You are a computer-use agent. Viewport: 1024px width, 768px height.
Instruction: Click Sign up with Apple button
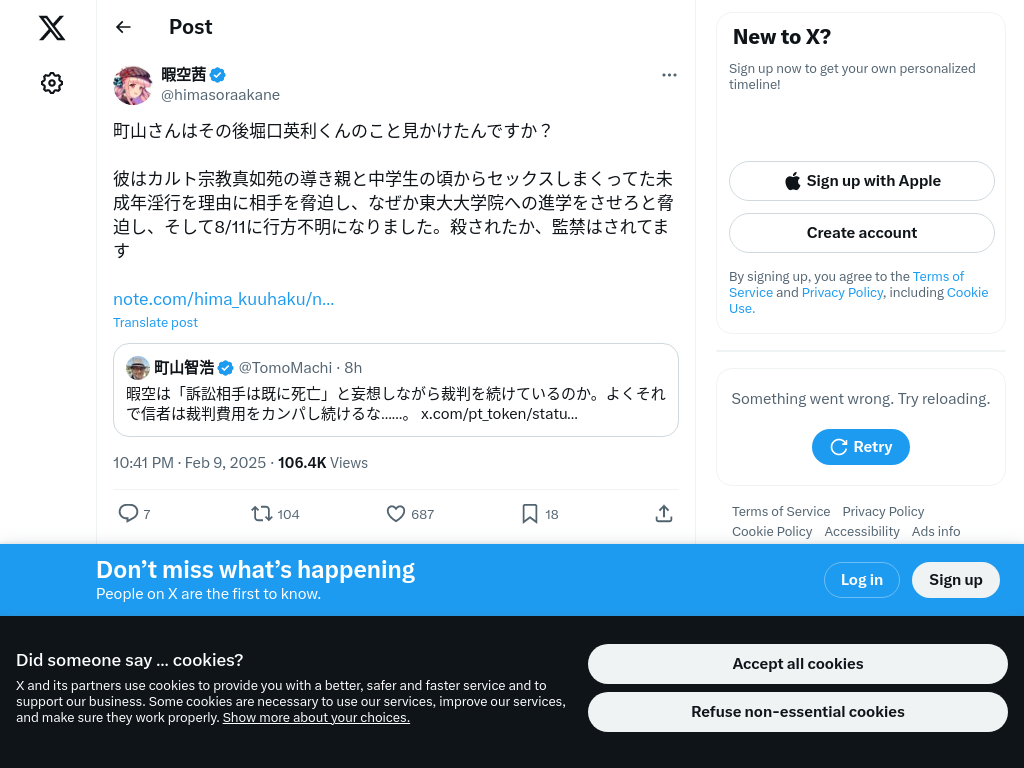point(861,181)
